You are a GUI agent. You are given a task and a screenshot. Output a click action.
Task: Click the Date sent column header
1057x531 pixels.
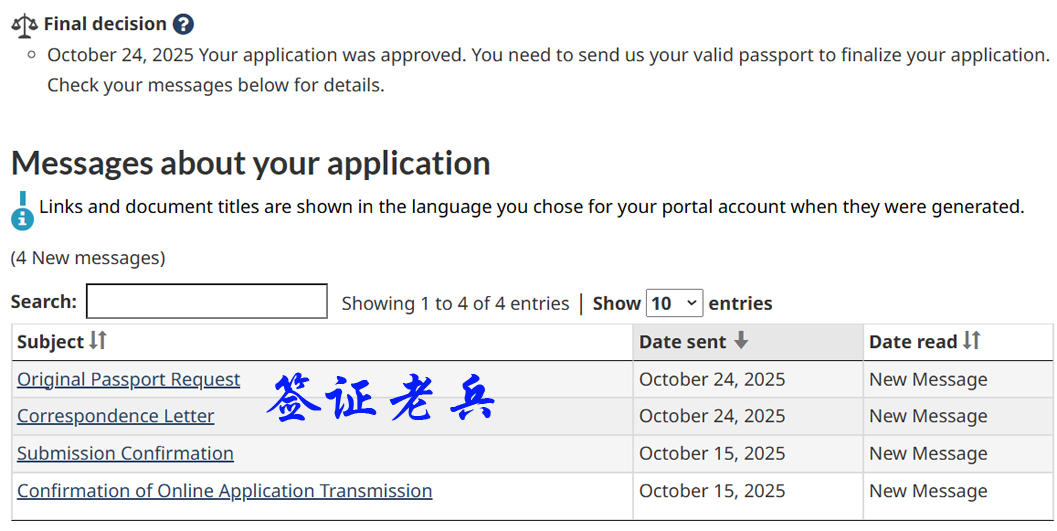[683, 342]
